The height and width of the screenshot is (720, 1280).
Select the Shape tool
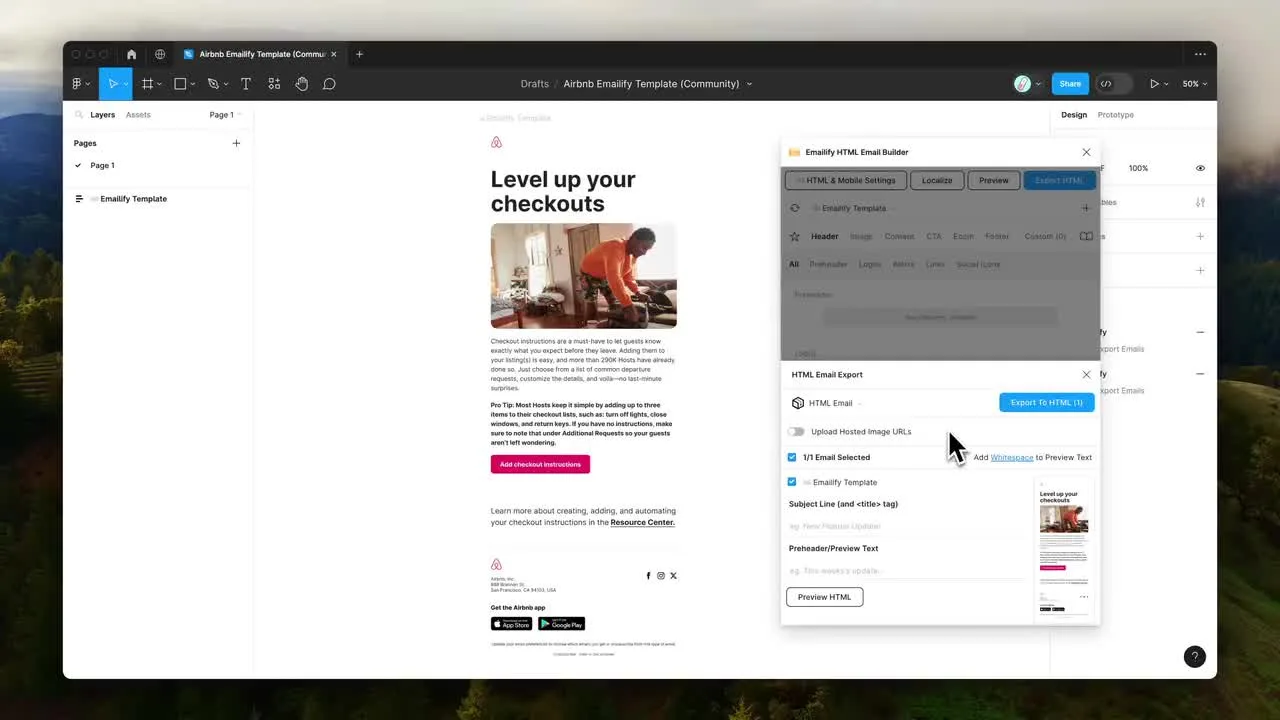pos(178,83)
